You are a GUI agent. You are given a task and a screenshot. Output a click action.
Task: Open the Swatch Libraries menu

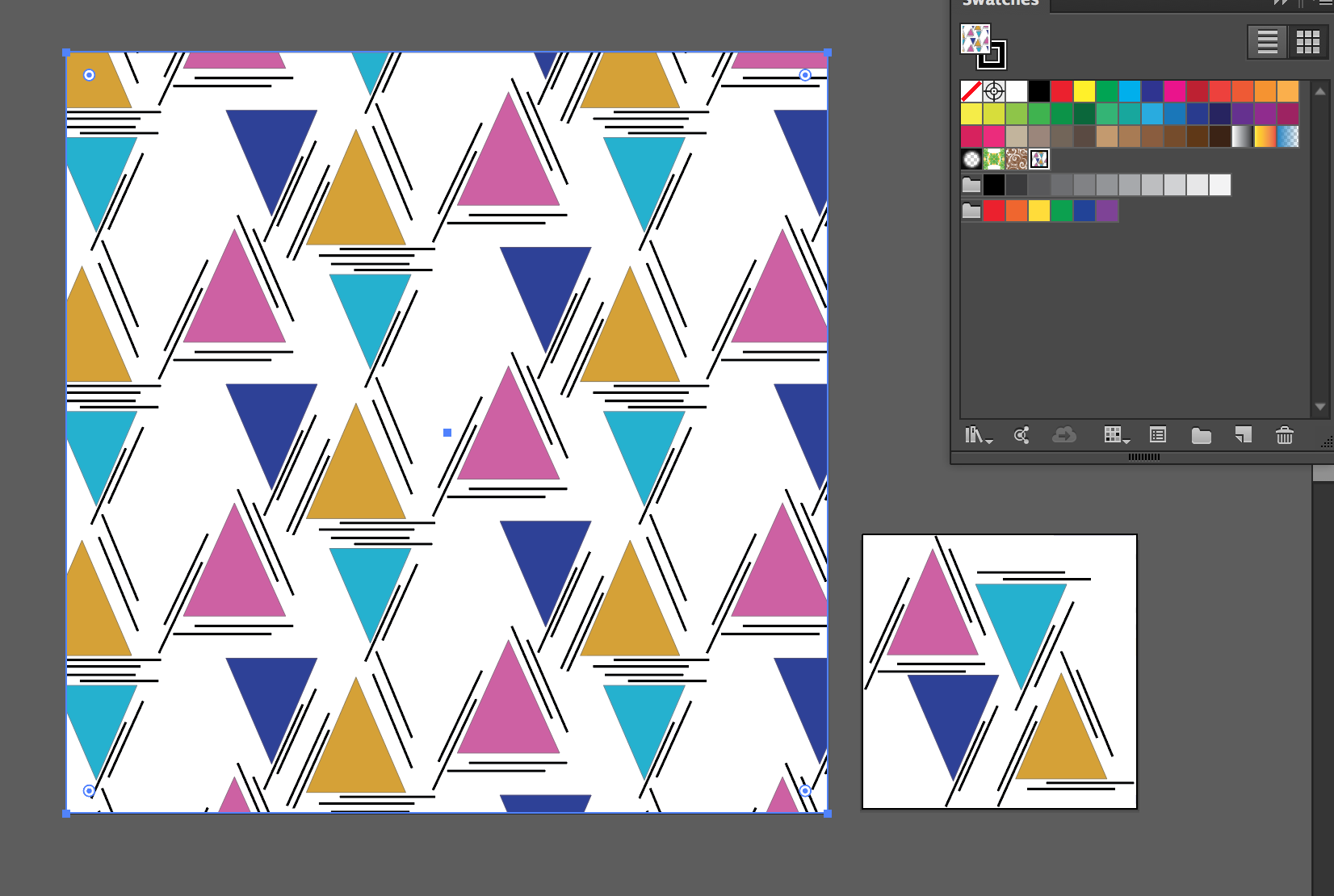click(977, 436)
